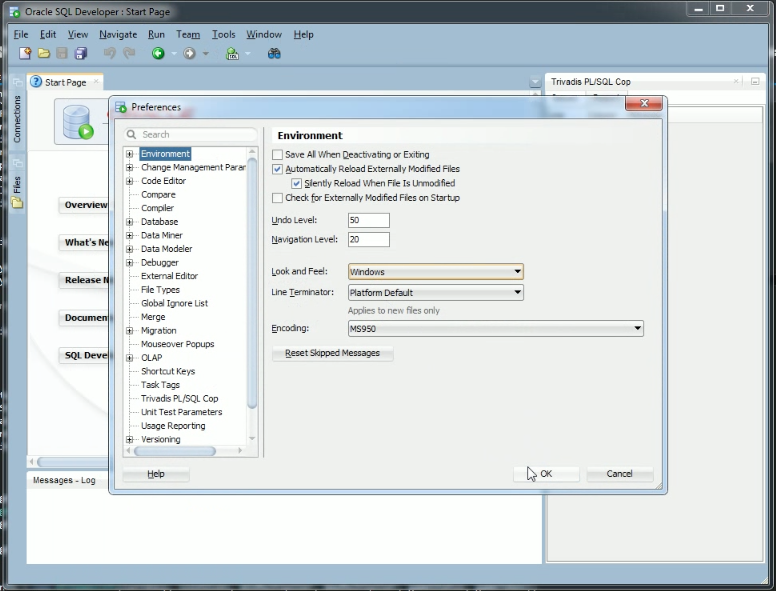The height and width of the screenshot is (591, 776).
Task: Select Shortcut Keys in preferences tree
Action: [x=168, y=371]
